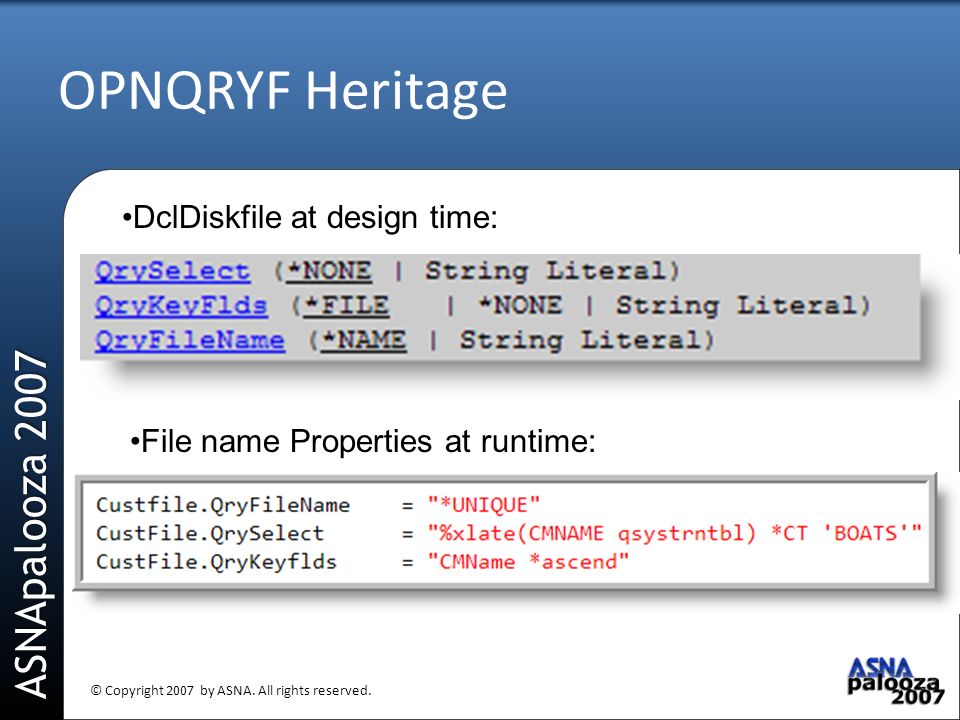The width and height of the screenshot is (960, 720).
Task: Open the QrySelect link
Action: (173, 271)
